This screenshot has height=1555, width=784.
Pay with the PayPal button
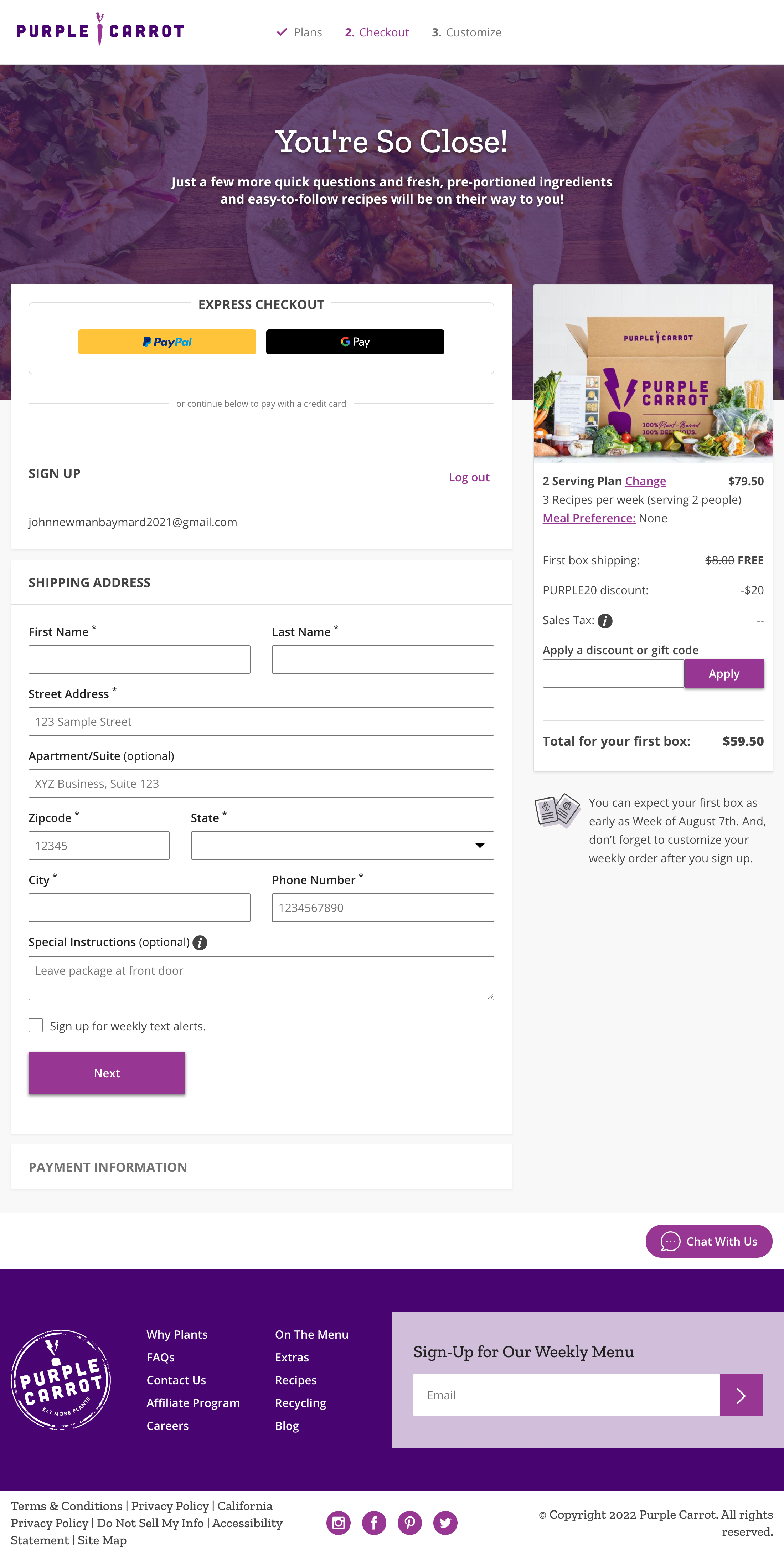tap(166, 342)
